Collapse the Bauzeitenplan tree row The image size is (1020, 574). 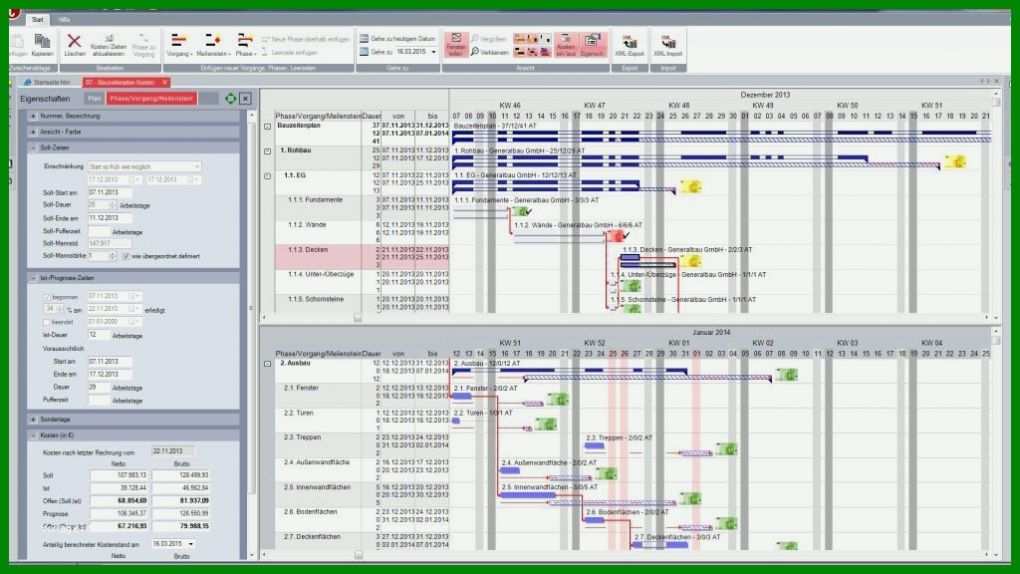click(267, 126)
